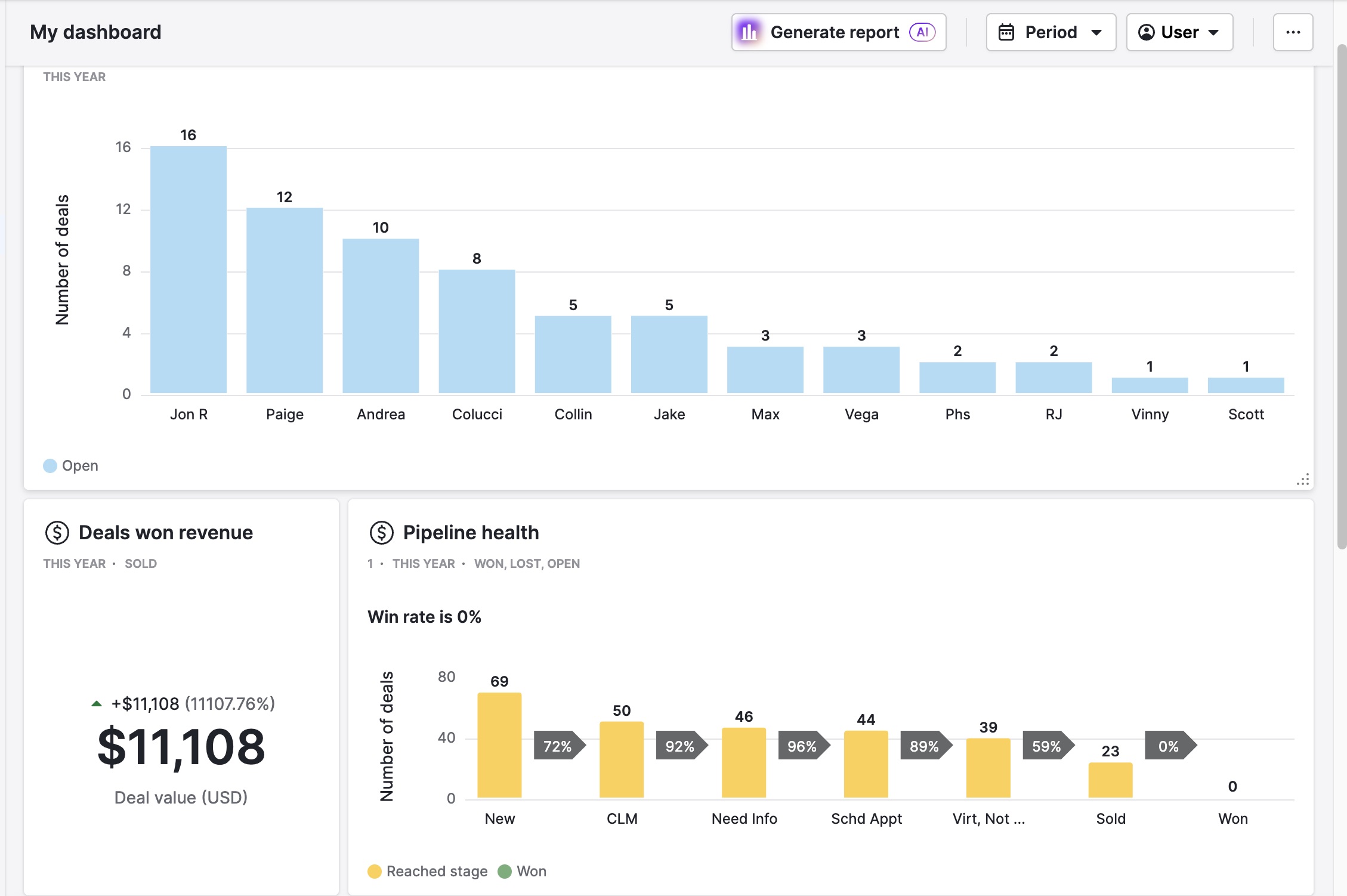Viewport: 1347px width, 896px height.
Task: Click the Generate report chart icon
Action: pos(749,32)
